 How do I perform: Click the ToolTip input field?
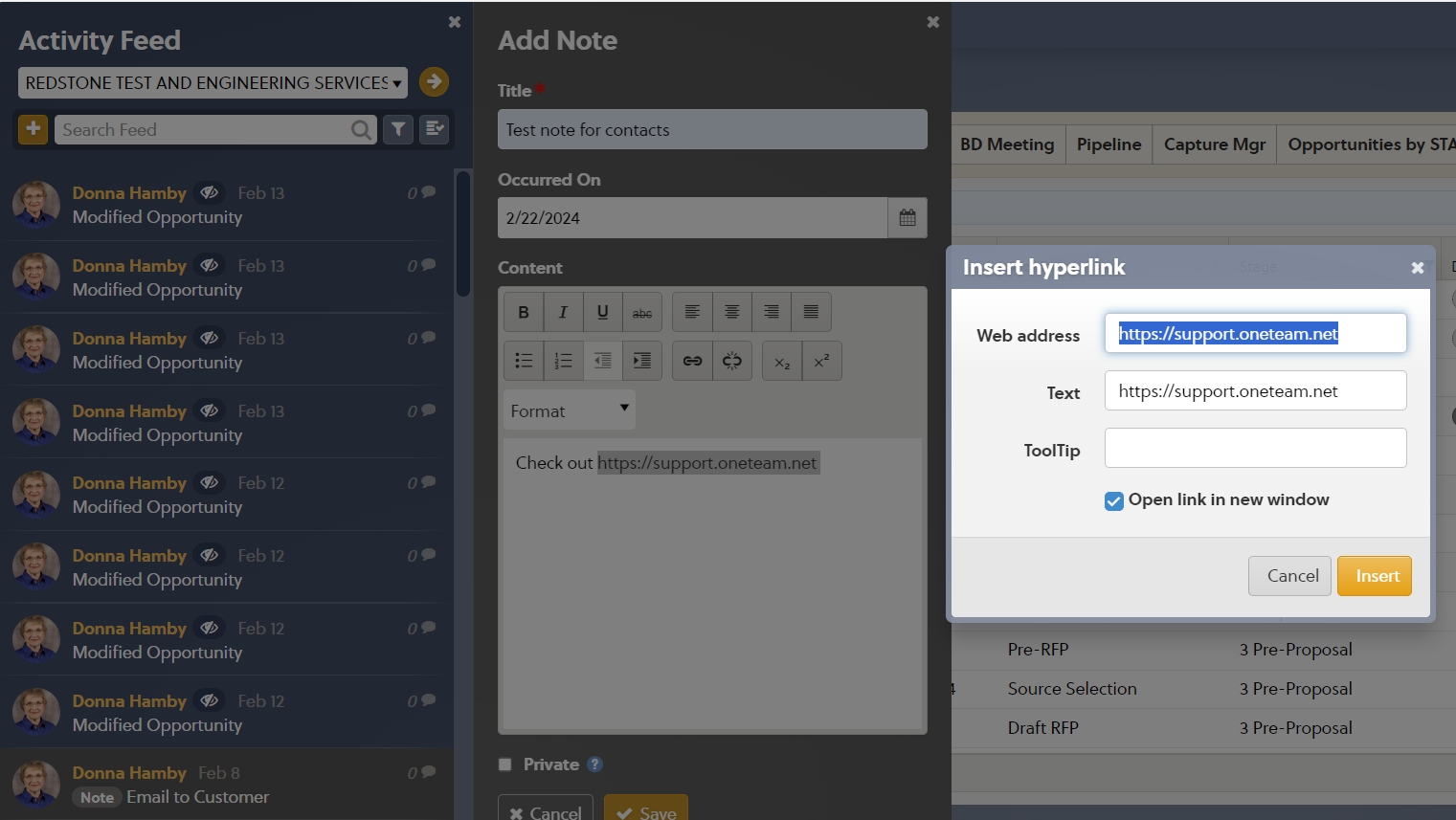1255,448
